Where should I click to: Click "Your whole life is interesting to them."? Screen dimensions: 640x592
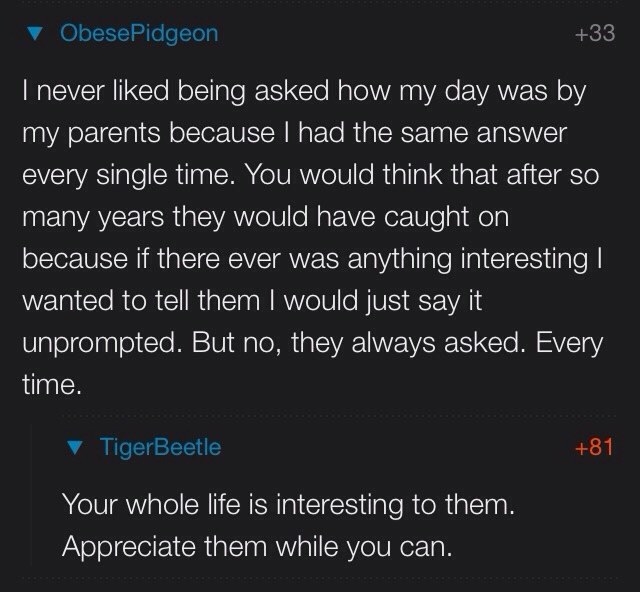[x=288, y=505]
